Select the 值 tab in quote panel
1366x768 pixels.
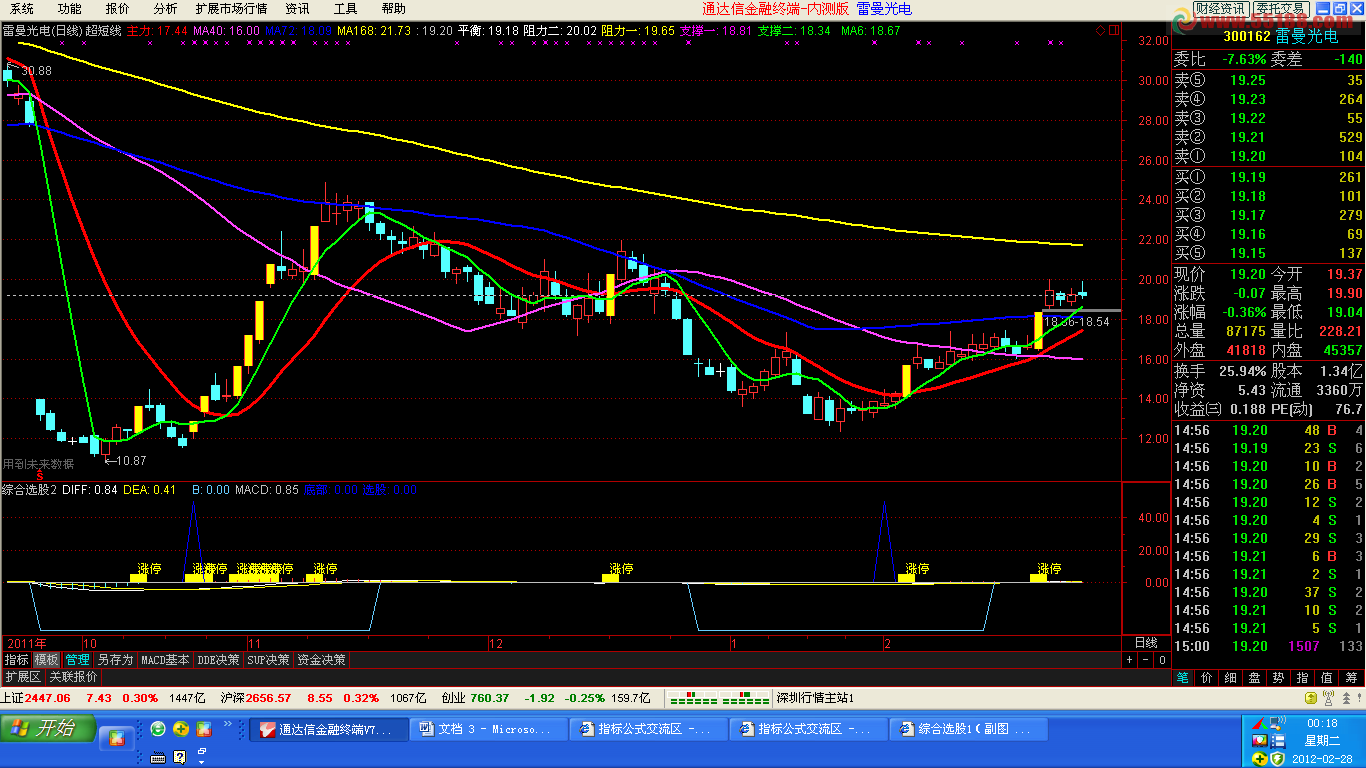tap(1328, 677)
